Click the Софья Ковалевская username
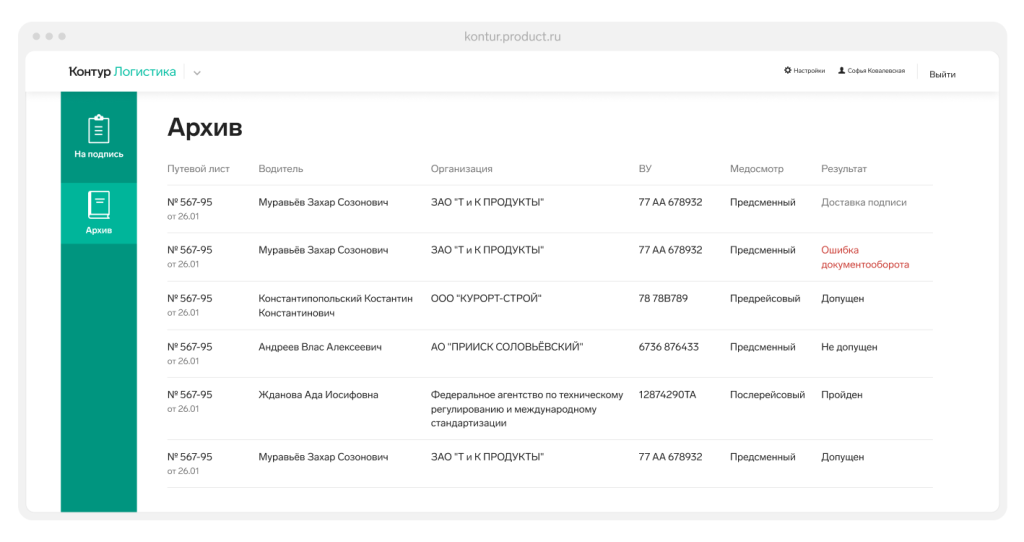Image resolution: width=1024 pixels, height=542 pixels. 876,71
